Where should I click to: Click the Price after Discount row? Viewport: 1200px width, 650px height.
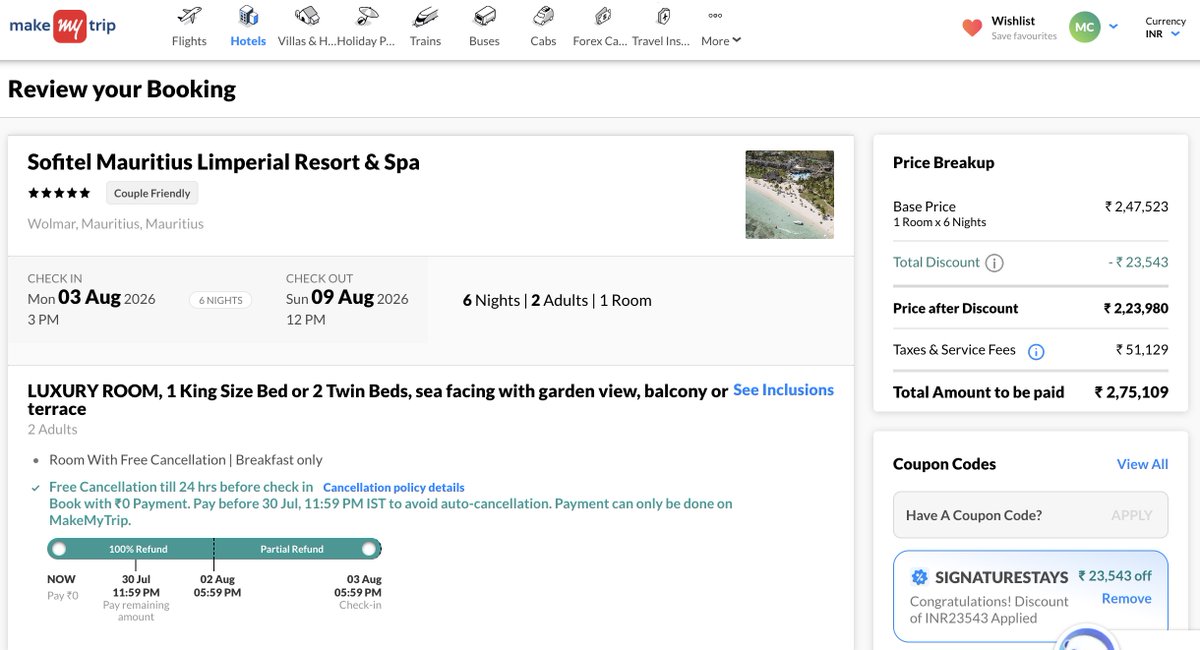coord(1030,308)
